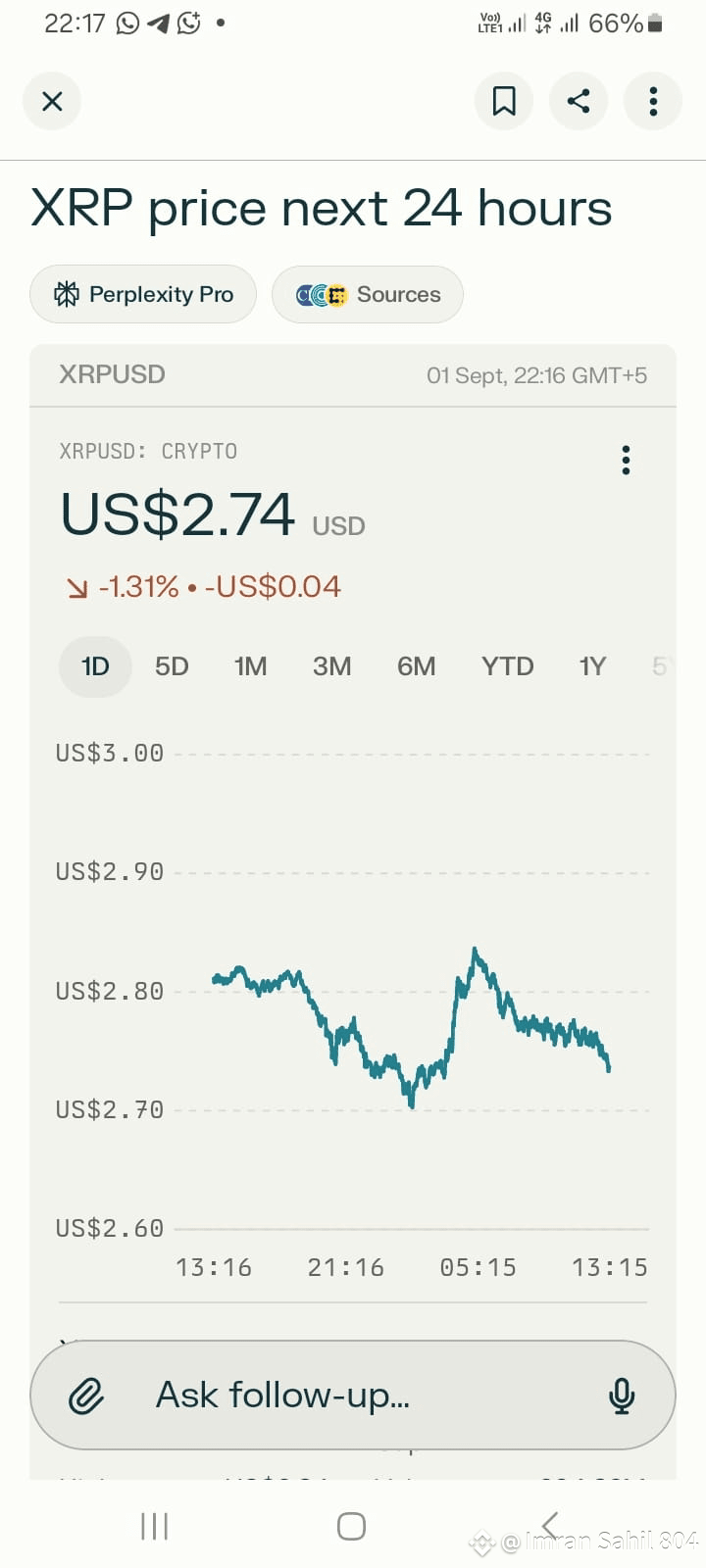Screen dimensions: 706x1568
Task: Focus the Ask follow-up input field
Action: [x=353, y=1396]
